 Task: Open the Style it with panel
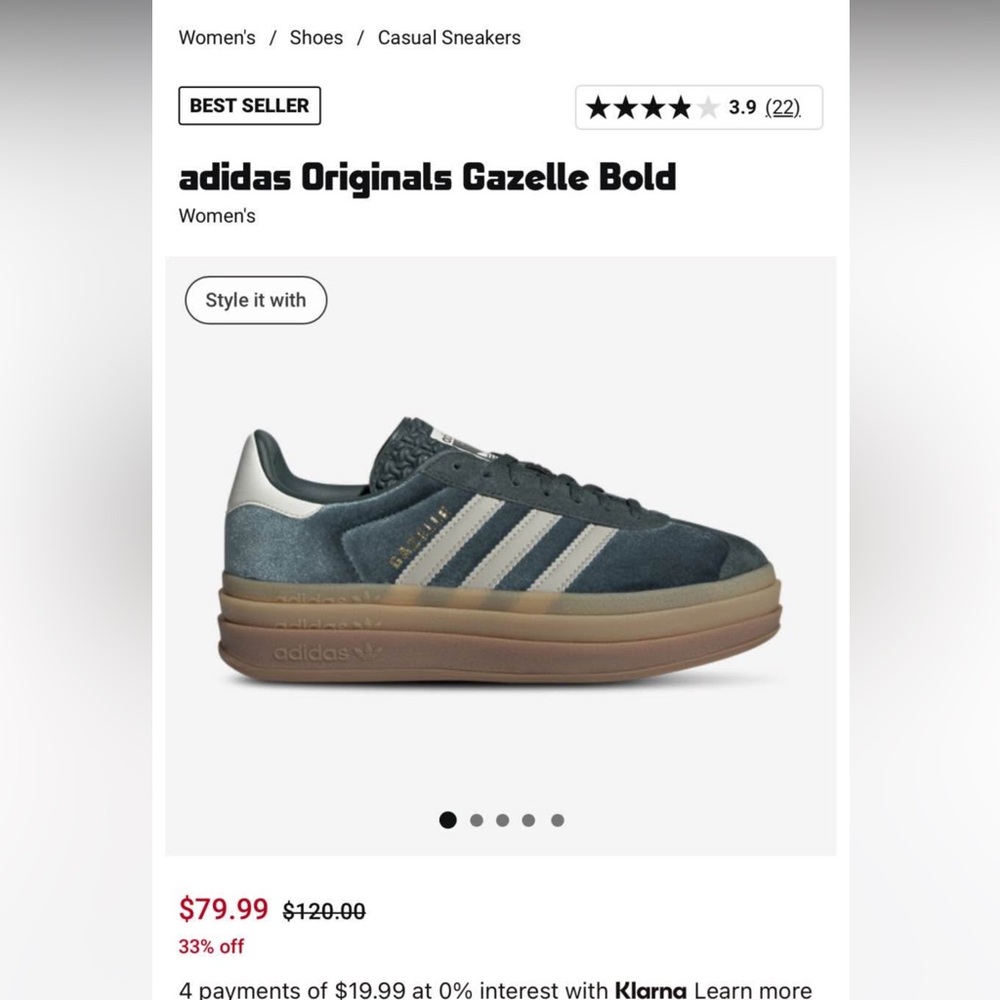pos(255,299)
